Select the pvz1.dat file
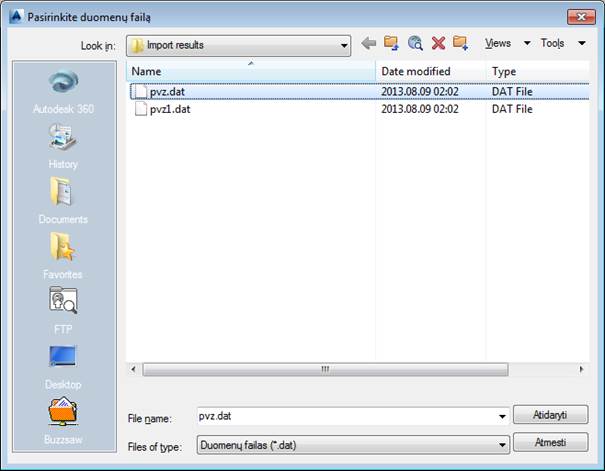The height and width of the screenshot is (471, 605). (169, 109)
